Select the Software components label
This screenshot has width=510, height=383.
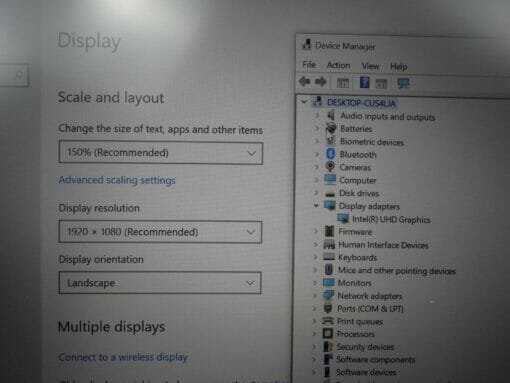pos(375,360)
